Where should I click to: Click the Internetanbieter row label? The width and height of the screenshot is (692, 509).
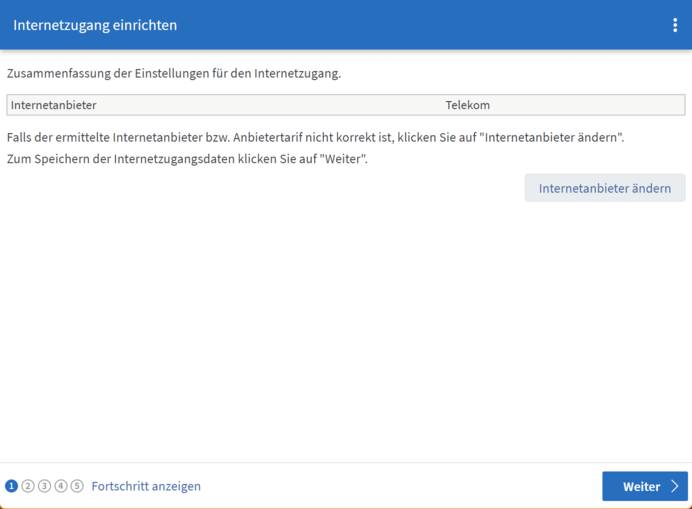click(53, 105)
